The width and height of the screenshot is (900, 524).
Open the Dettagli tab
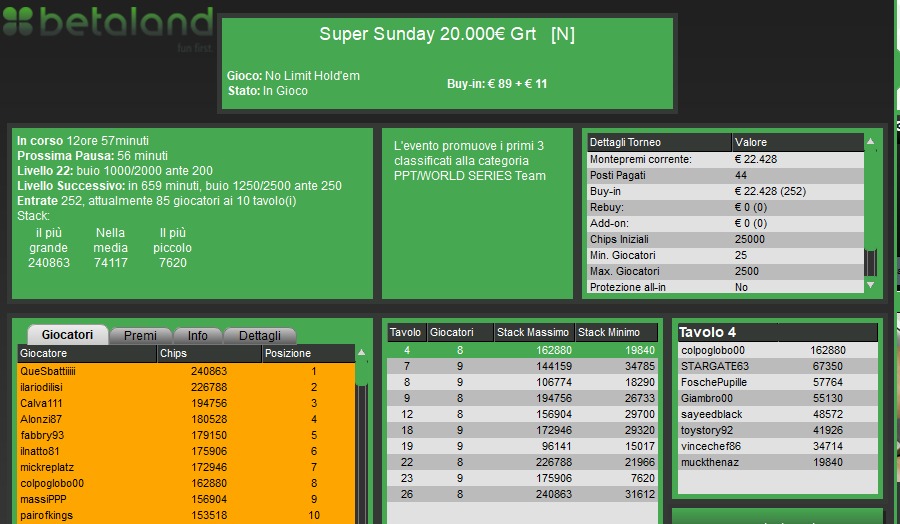tap(259, 336)
